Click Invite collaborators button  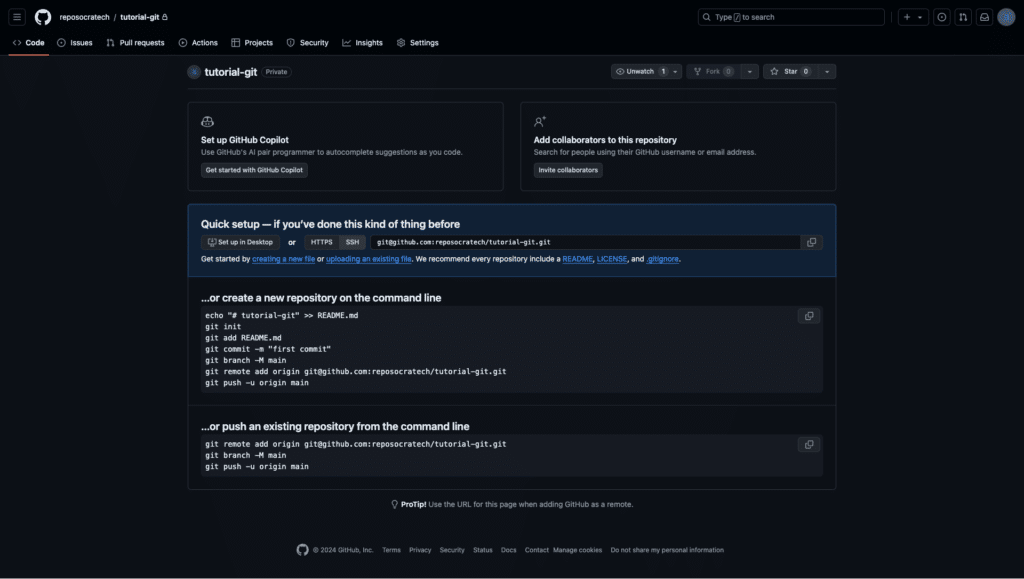tap(568, 170)
